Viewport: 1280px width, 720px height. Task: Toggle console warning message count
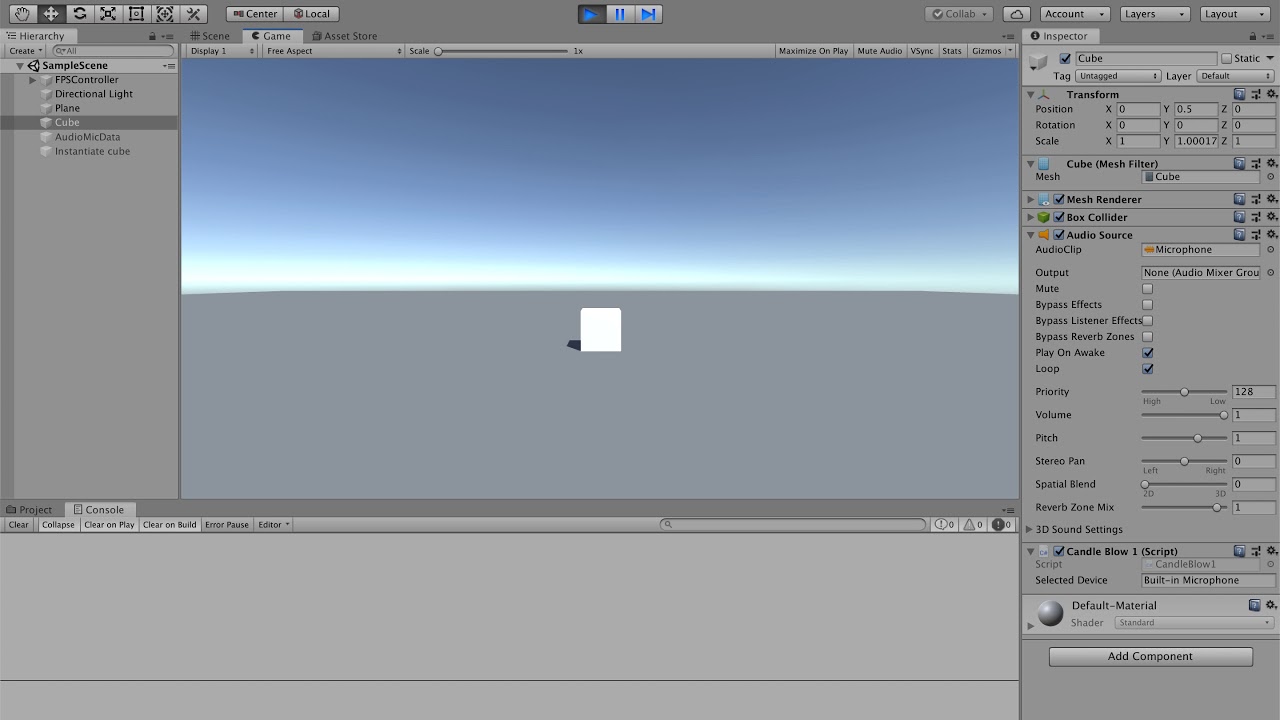pos(973,524)
